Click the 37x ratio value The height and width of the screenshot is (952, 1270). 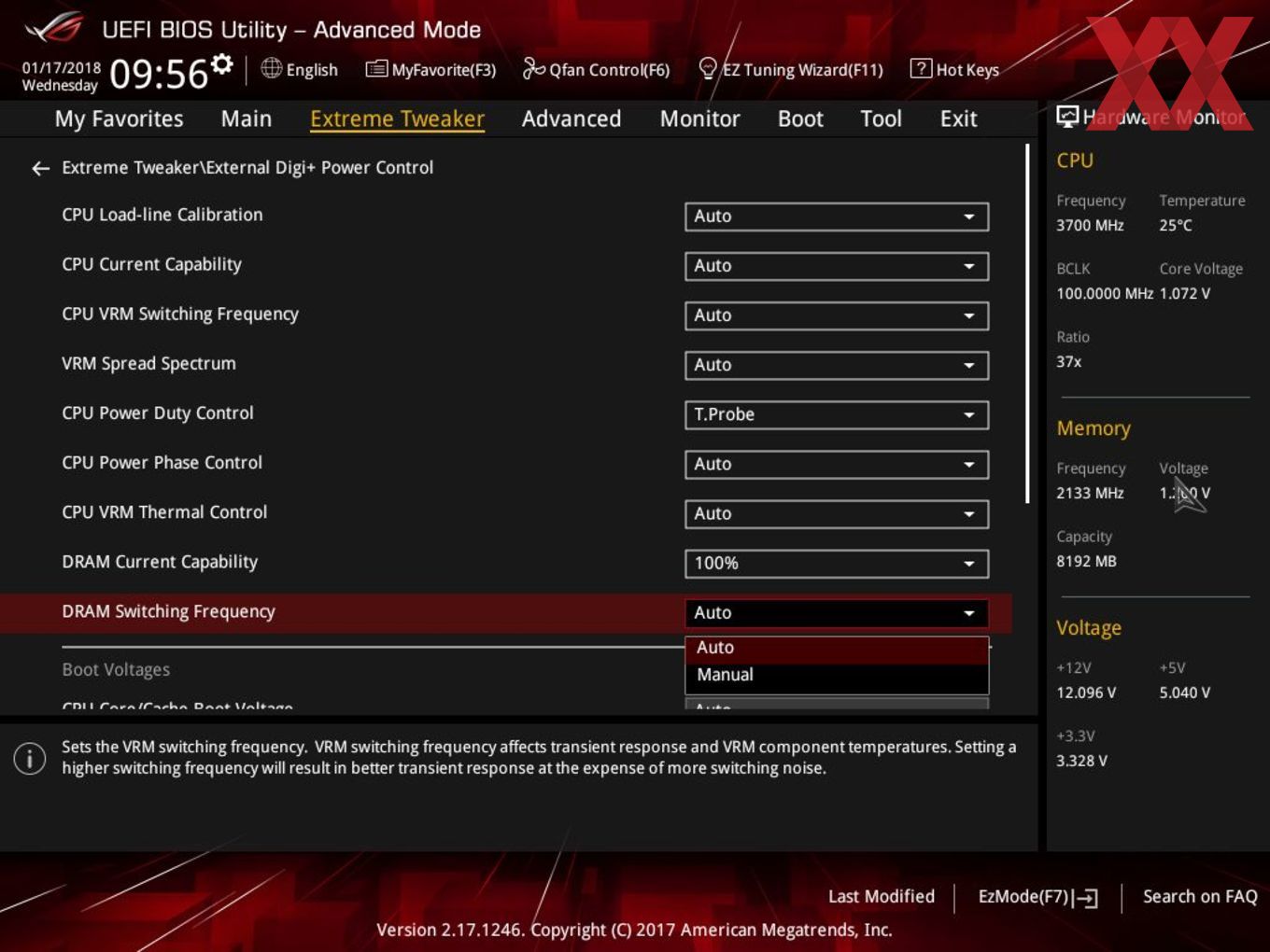point(1068,361)
